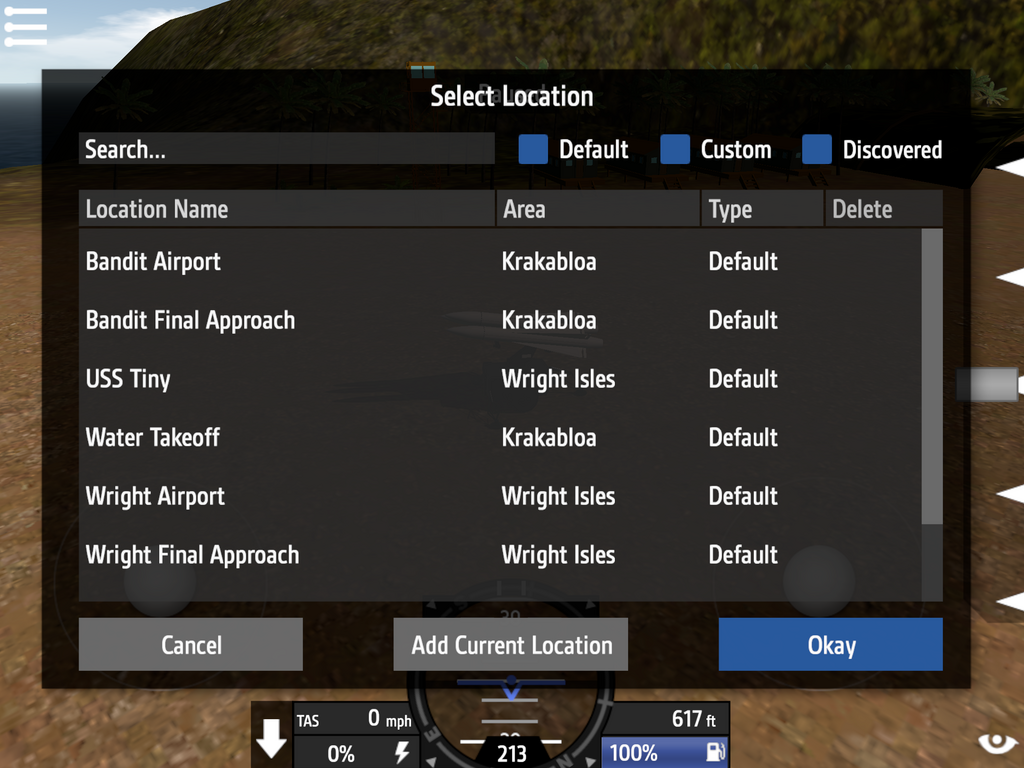Cancel the location selection
The width and height of the screenshot is (1024, 768).
[191, 645]
